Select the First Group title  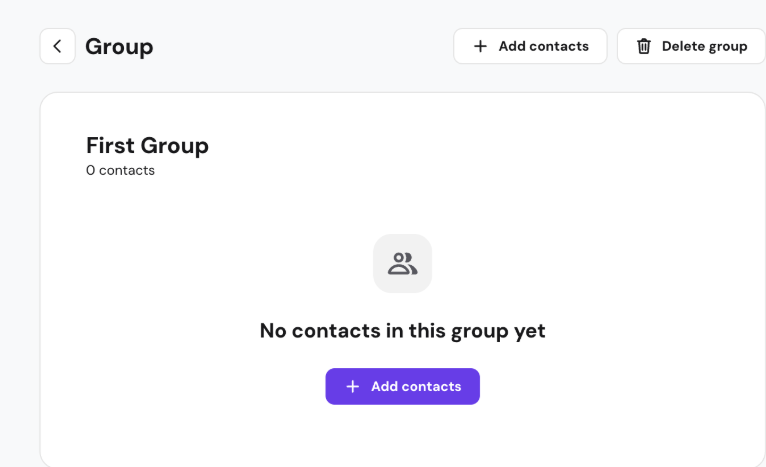(x=147, y=145)
